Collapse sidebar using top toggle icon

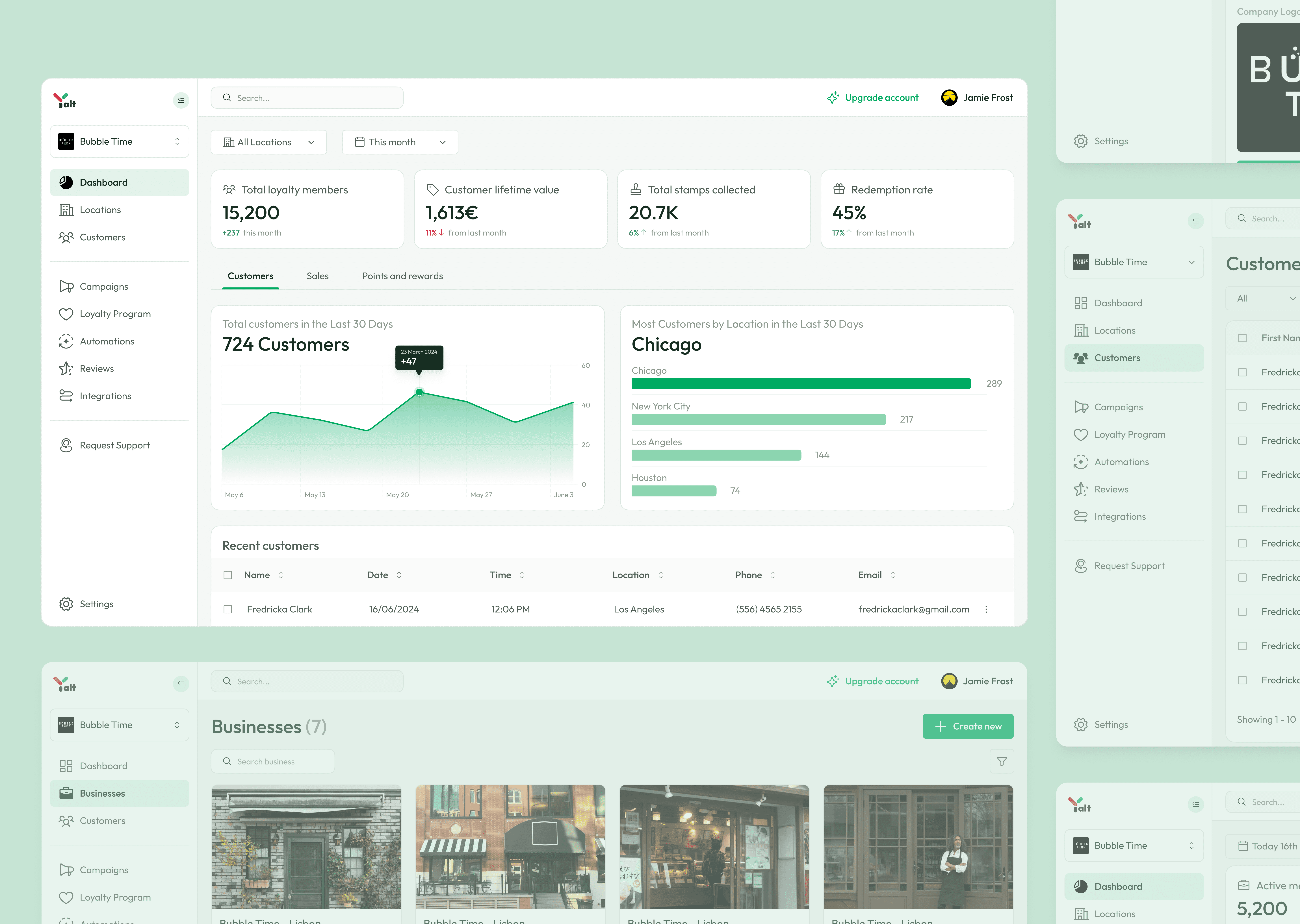coord(181,100)
